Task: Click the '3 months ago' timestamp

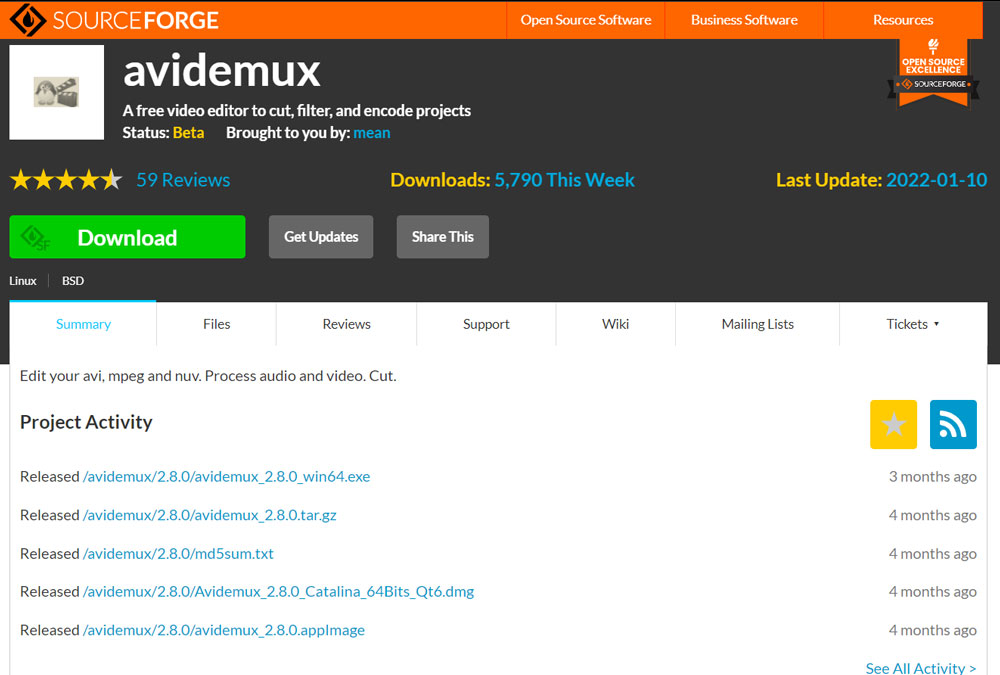Action: [933, 477]
